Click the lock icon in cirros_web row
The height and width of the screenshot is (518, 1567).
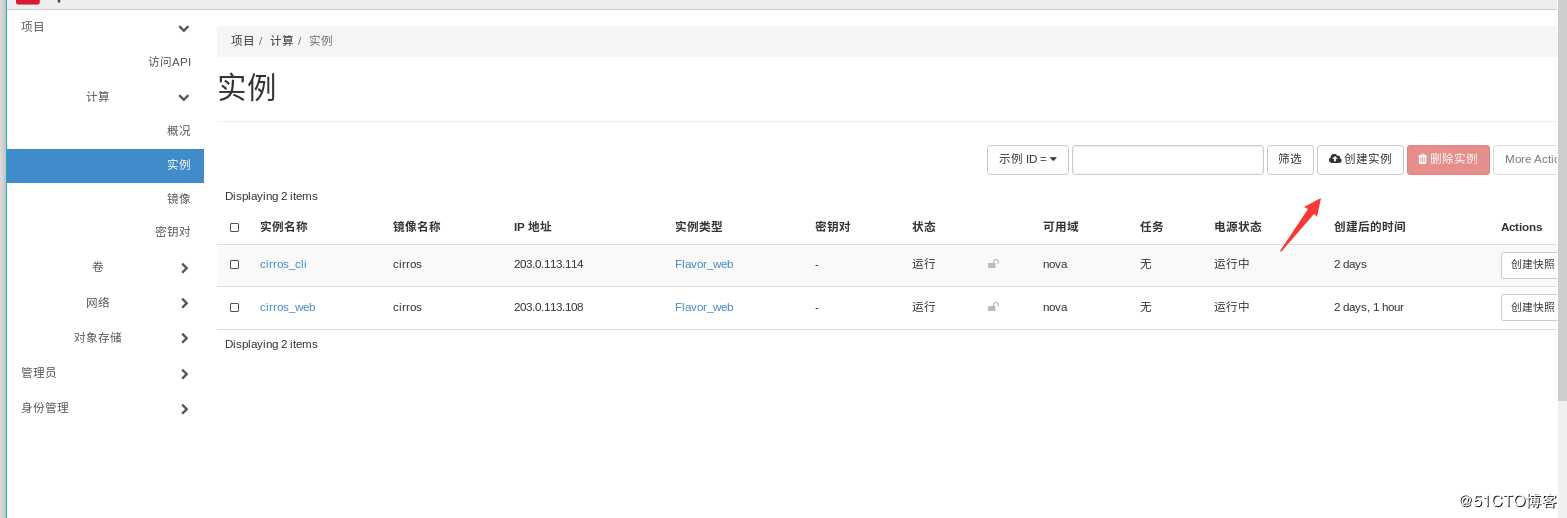pos(993,307)
